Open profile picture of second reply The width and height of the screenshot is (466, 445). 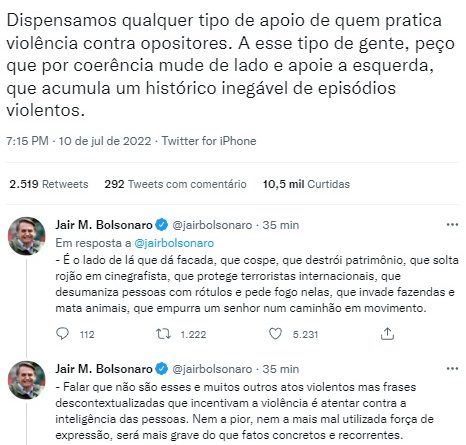tap(27, 380)
